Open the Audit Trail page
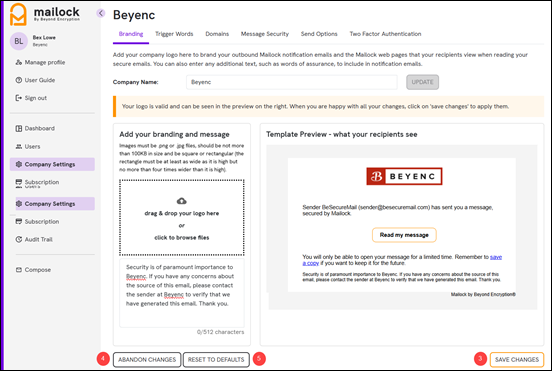 coord(34,239)
